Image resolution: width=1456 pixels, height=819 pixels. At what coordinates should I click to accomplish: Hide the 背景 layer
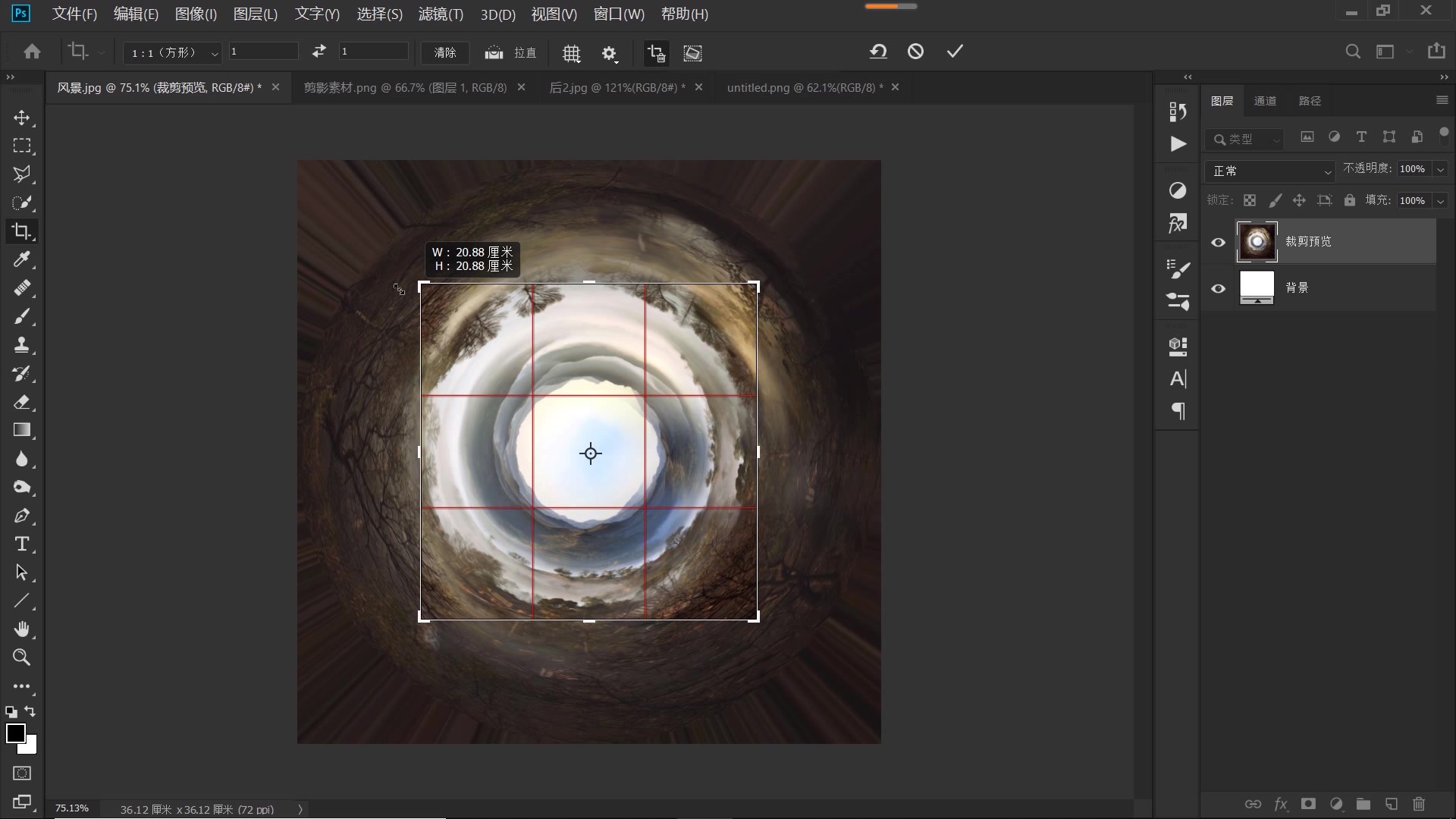[1218, 289]
